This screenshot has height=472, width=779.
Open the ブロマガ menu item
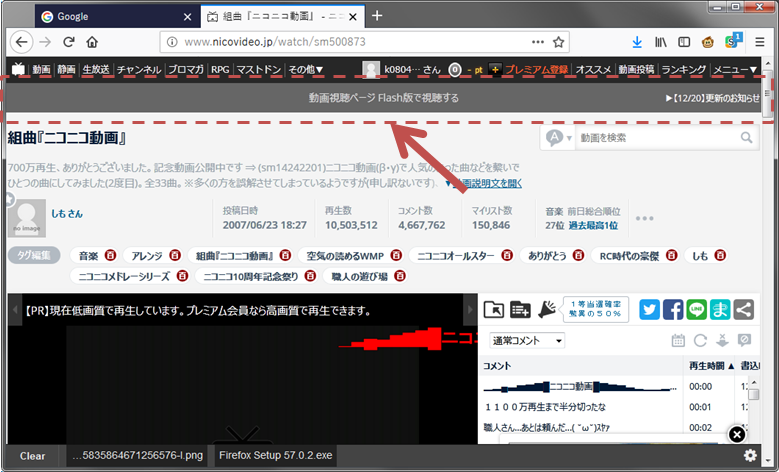click(x=186, y=70)
